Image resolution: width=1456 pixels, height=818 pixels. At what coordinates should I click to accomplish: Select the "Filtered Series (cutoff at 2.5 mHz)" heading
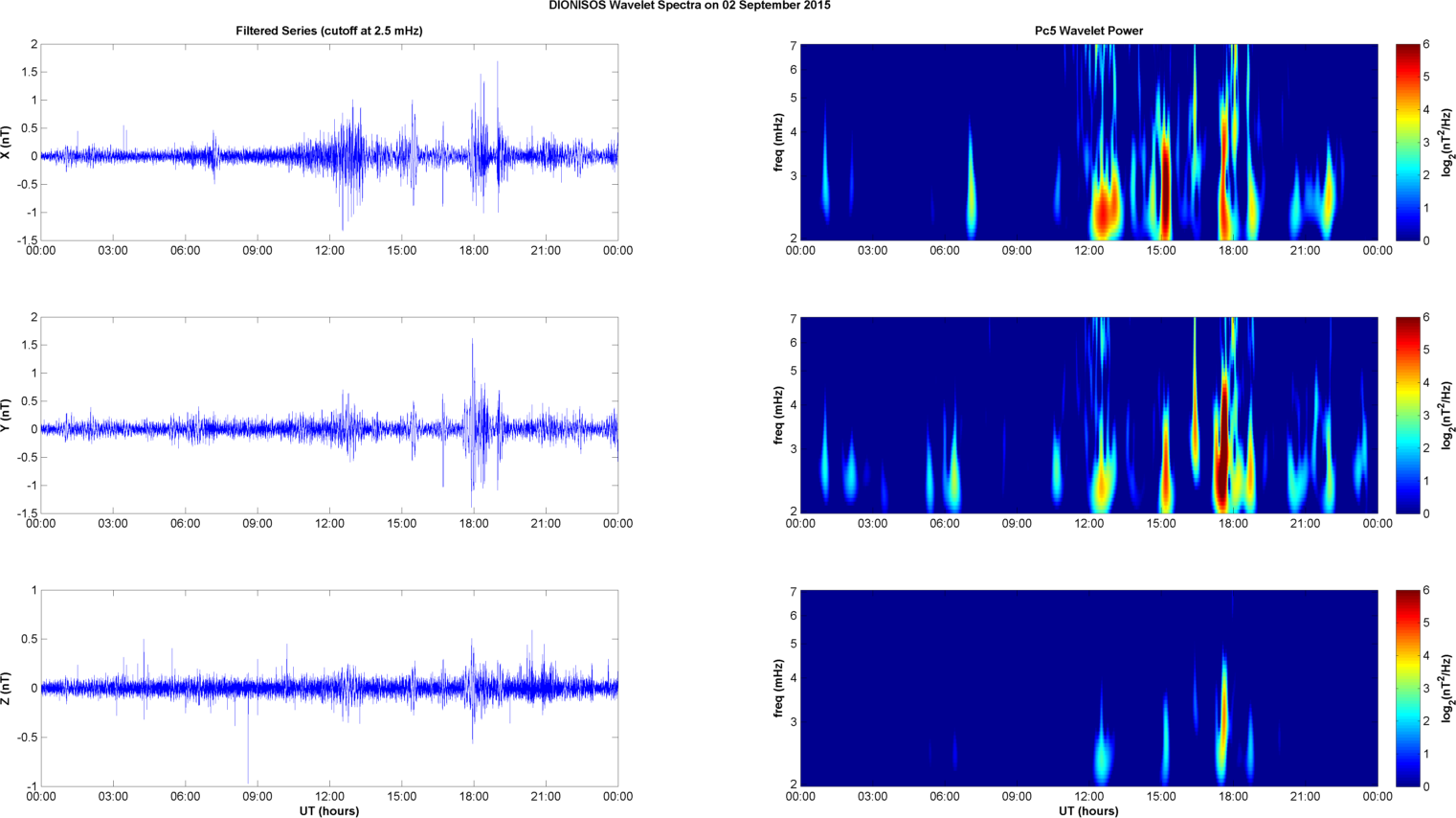pos(329,31)
